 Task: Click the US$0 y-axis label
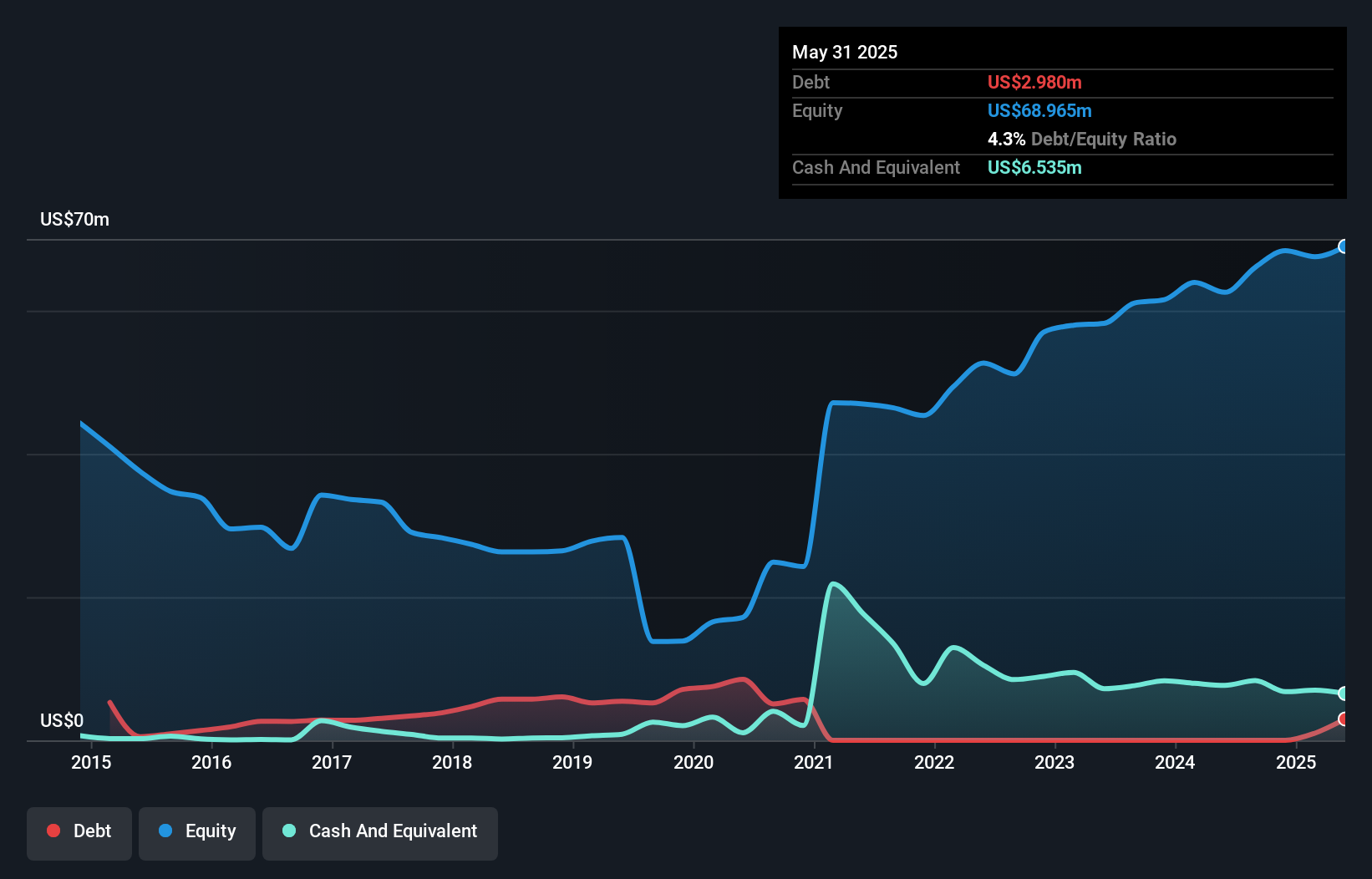click(x=62, y=721)
